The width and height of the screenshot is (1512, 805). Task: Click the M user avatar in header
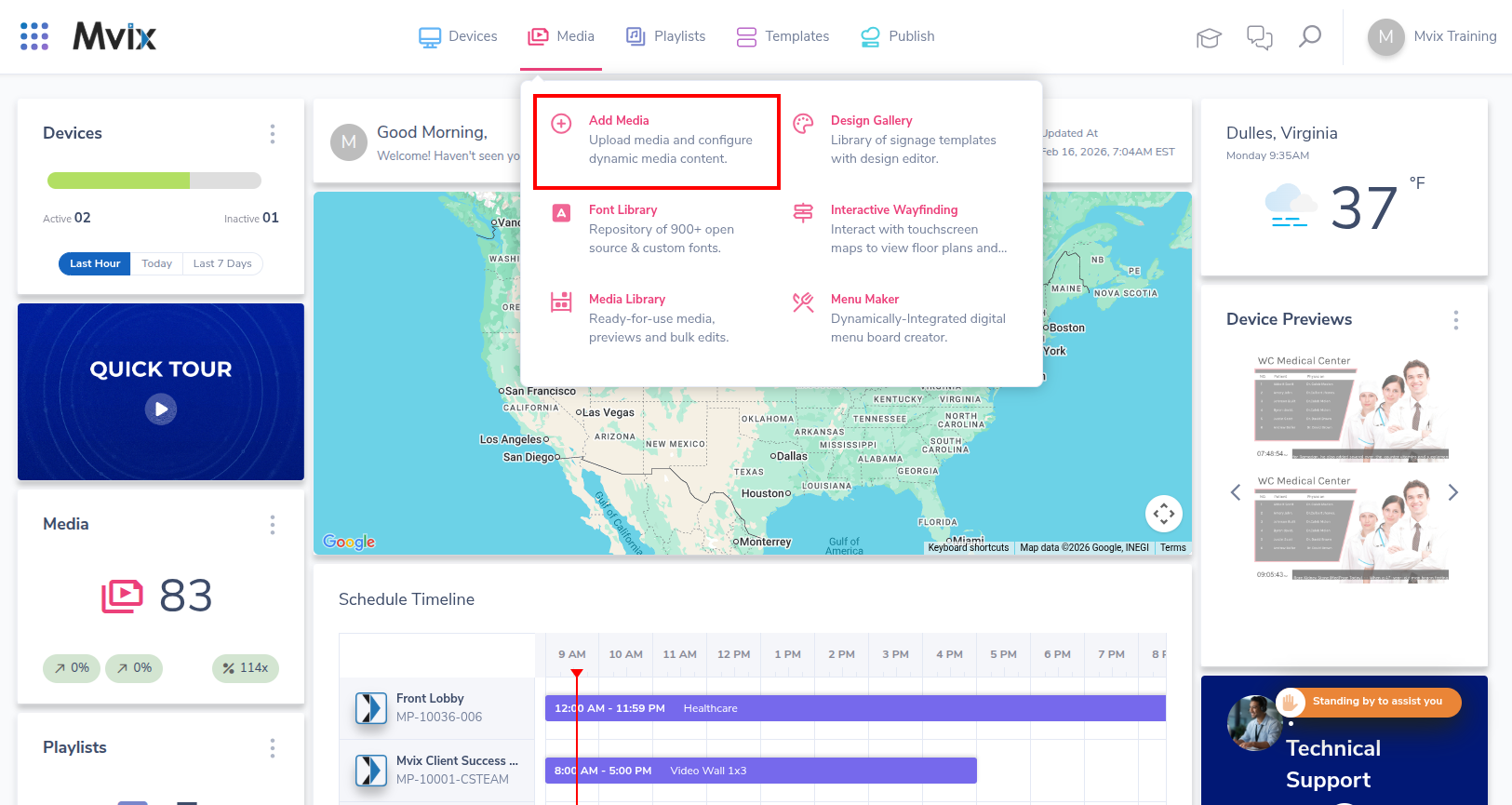[1385, 36]
